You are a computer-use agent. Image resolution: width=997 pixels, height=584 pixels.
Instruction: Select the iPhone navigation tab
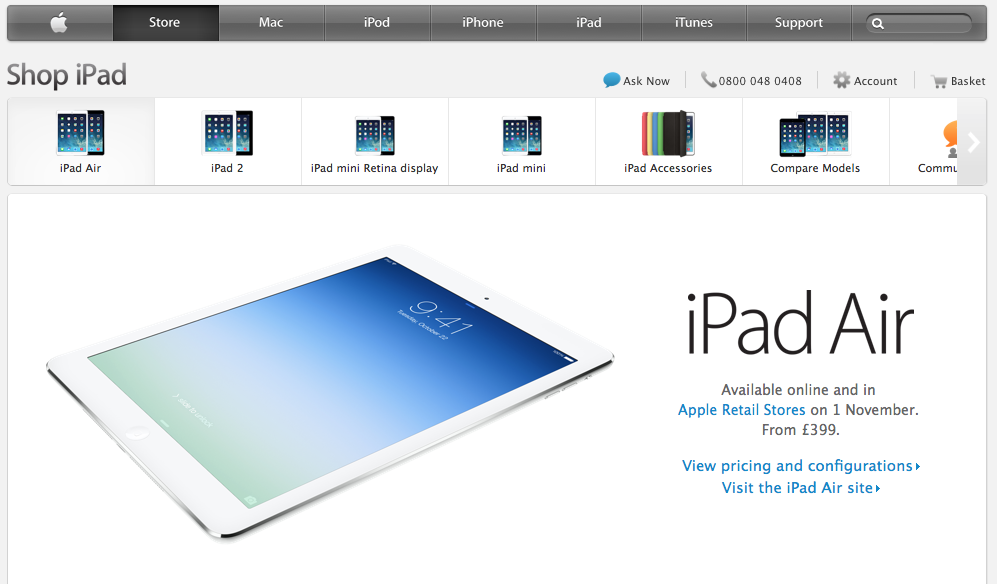click(483, 23)
